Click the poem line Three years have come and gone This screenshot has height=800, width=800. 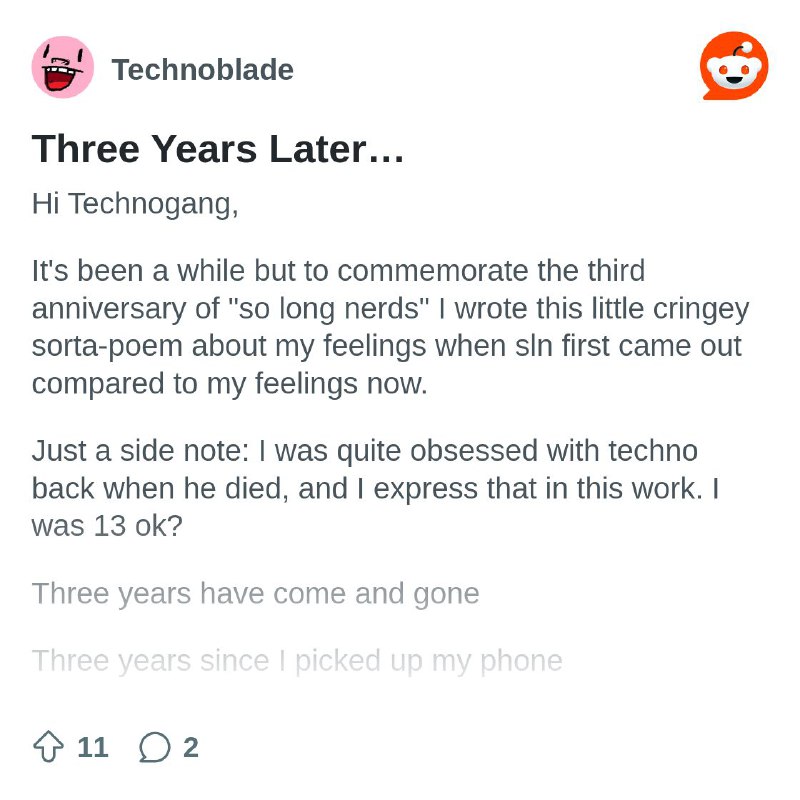(256, 594)
